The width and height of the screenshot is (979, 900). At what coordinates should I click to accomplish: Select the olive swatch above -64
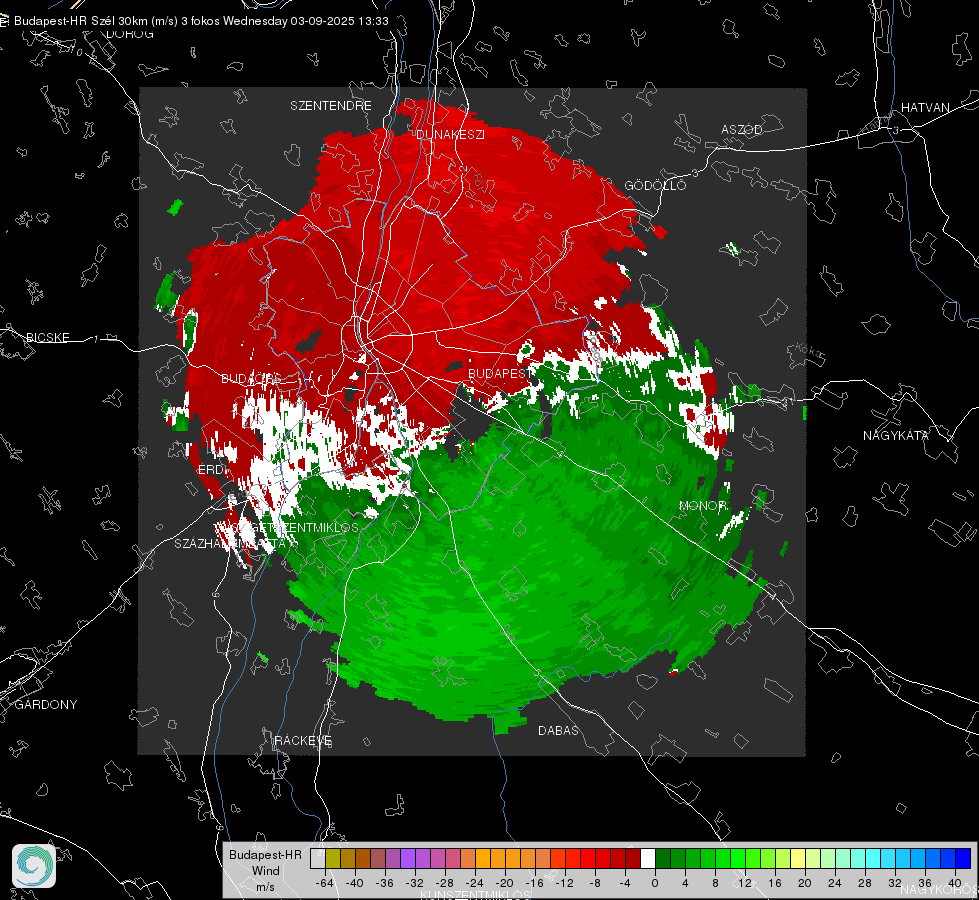(x=333, y=859)
